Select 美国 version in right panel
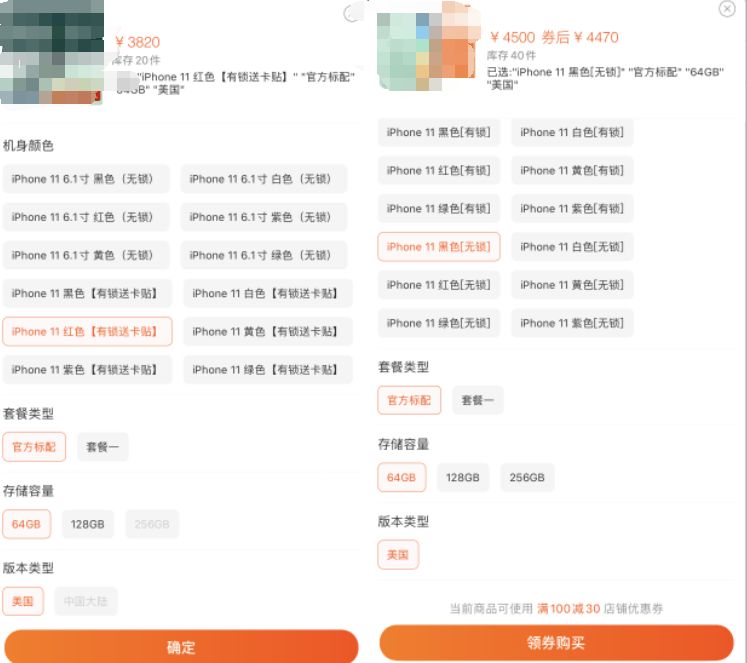The width and height of the screenshot is (747, 663). [x=398, y=554]
